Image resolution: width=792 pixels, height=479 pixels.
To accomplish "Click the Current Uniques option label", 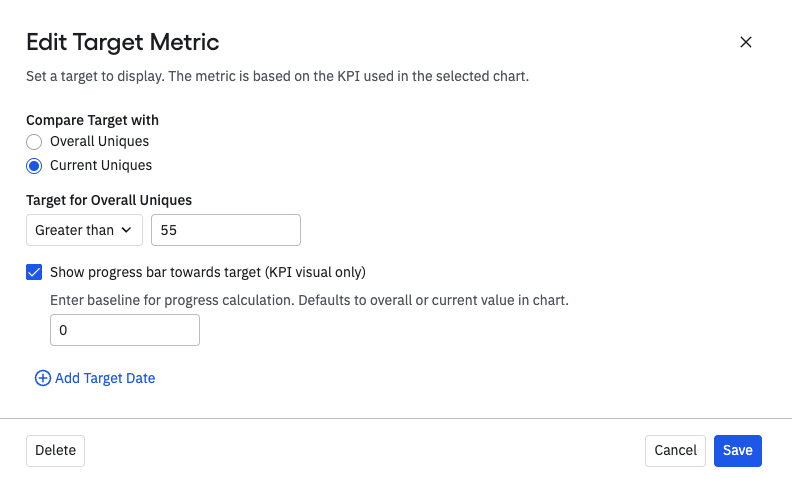I will click(101, 165).
